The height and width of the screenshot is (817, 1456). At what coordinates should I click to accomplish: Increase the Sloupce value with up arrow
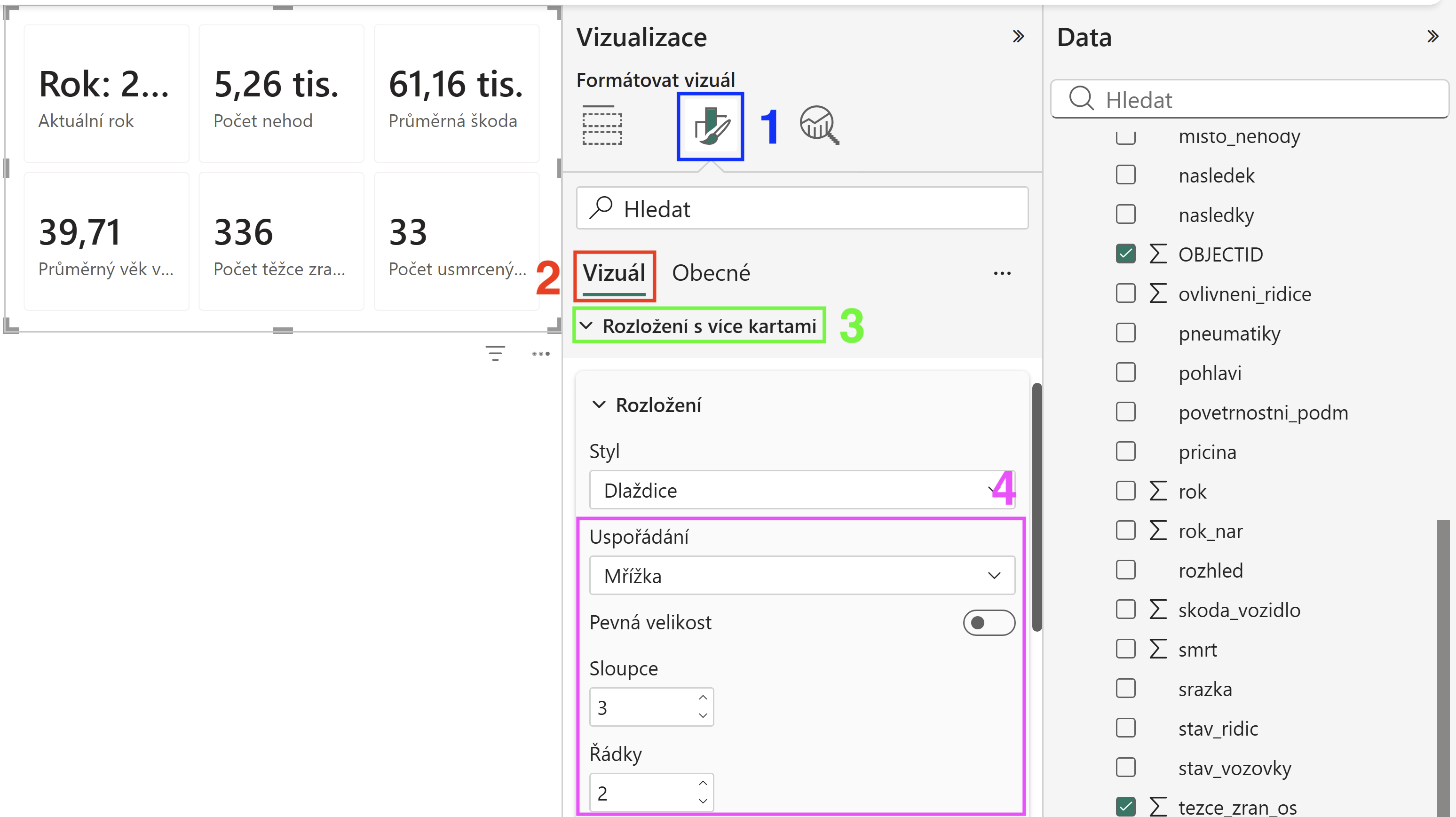703,698
